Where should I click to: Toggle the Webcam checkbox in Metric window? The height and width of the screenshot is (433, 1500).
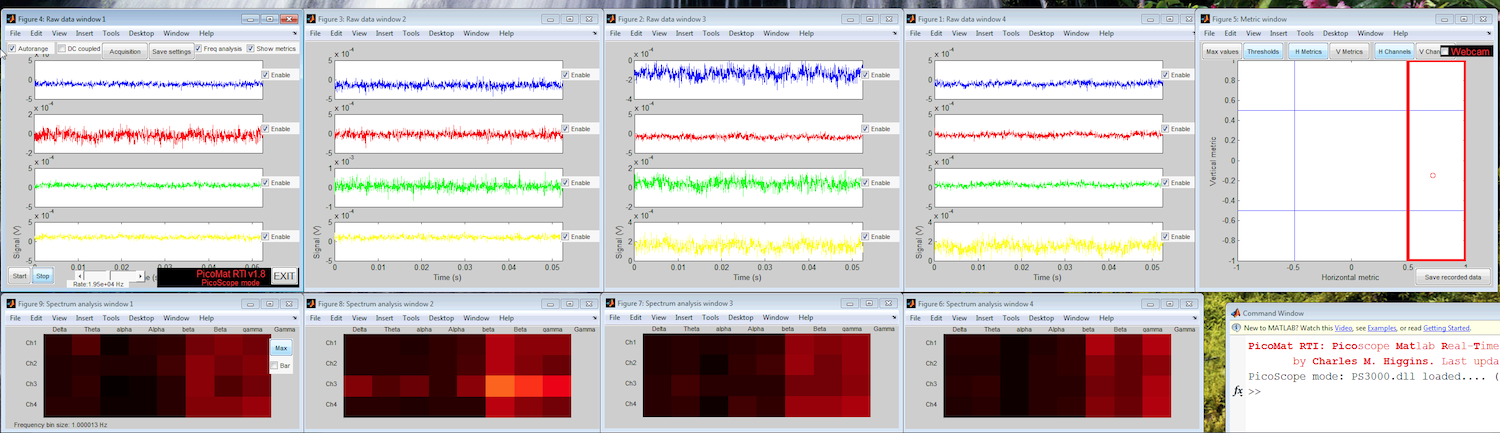(1444, 50)
